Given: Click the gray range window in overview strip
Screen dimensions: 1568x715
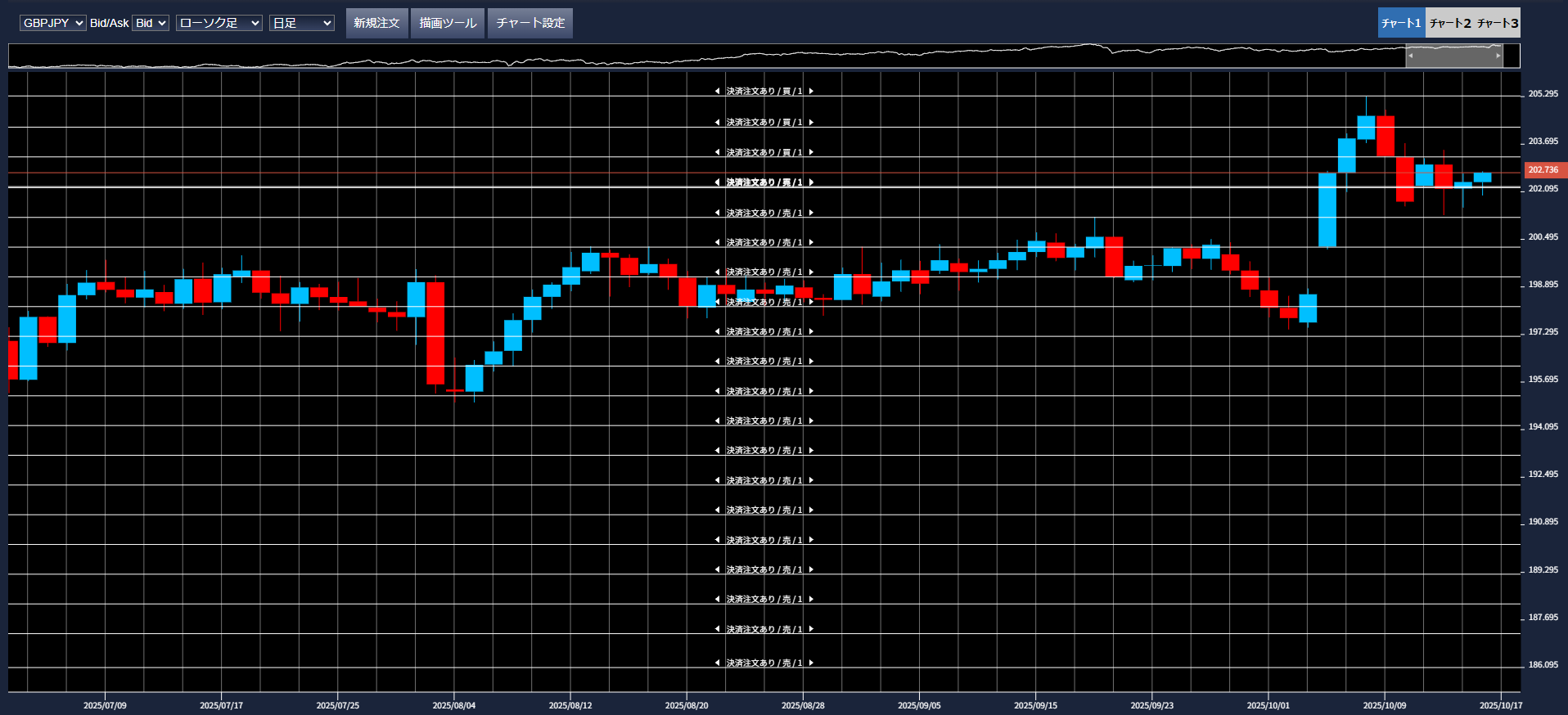Looking at the screenshot, I should pyautogui.click(x=1454, y=56).
